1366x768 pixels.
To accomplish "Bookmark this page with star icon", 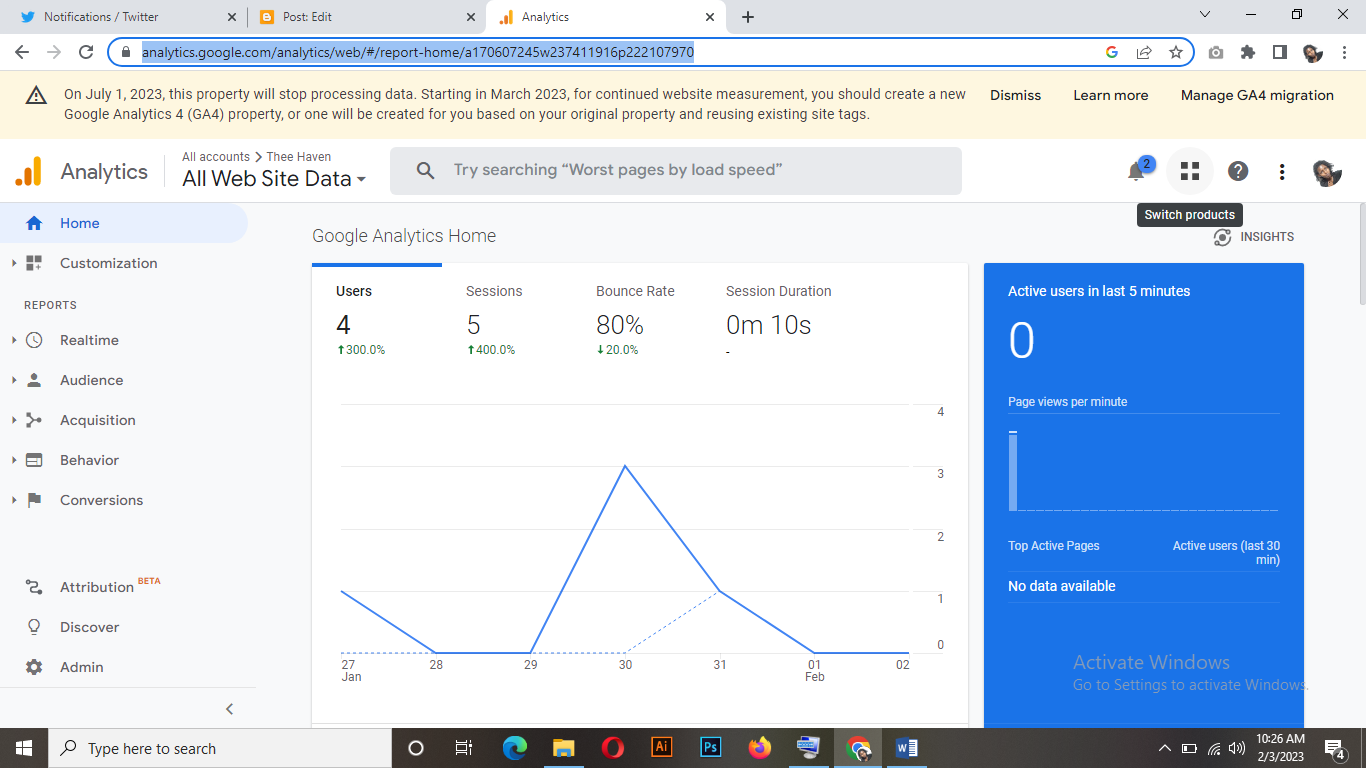I will 1176,52.
